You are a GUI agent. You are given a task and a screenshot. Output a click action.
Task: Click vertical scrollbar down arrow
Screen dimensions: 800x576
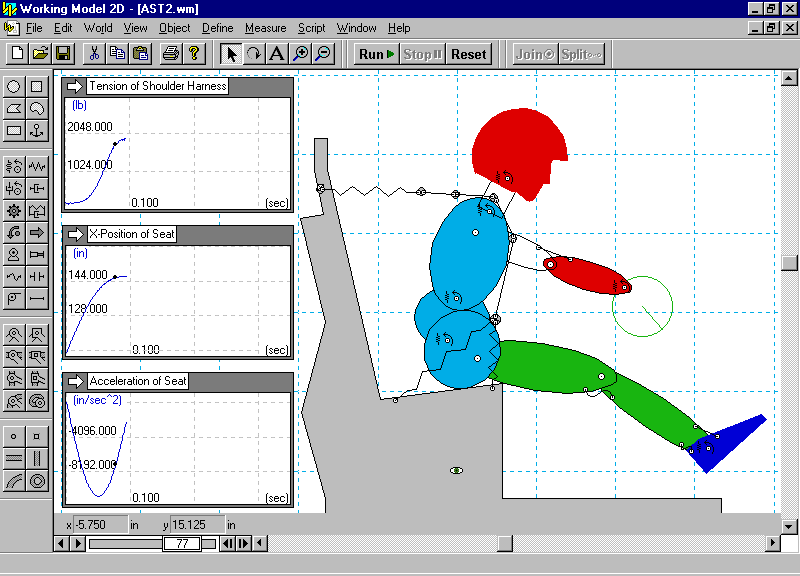(x=789, y=526)
